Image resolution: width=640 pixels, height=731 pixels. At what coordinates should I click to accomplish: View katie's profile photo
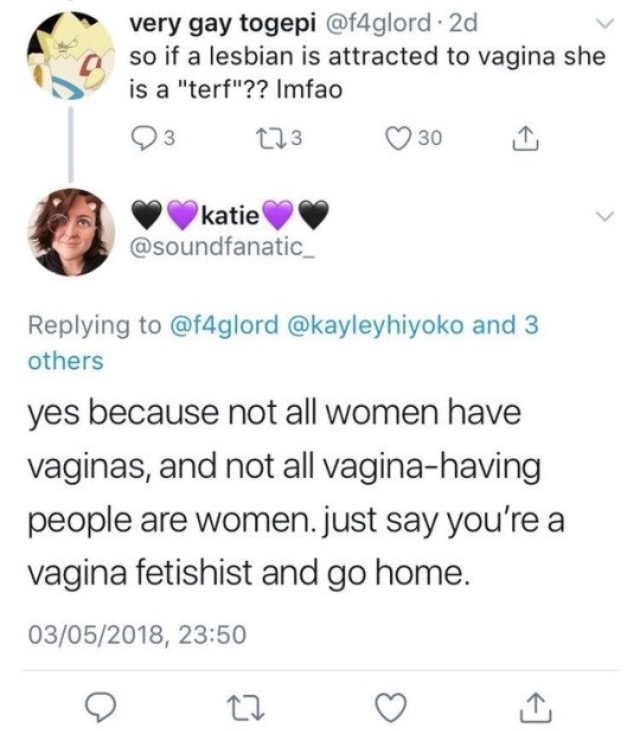(x=68, y=231)
